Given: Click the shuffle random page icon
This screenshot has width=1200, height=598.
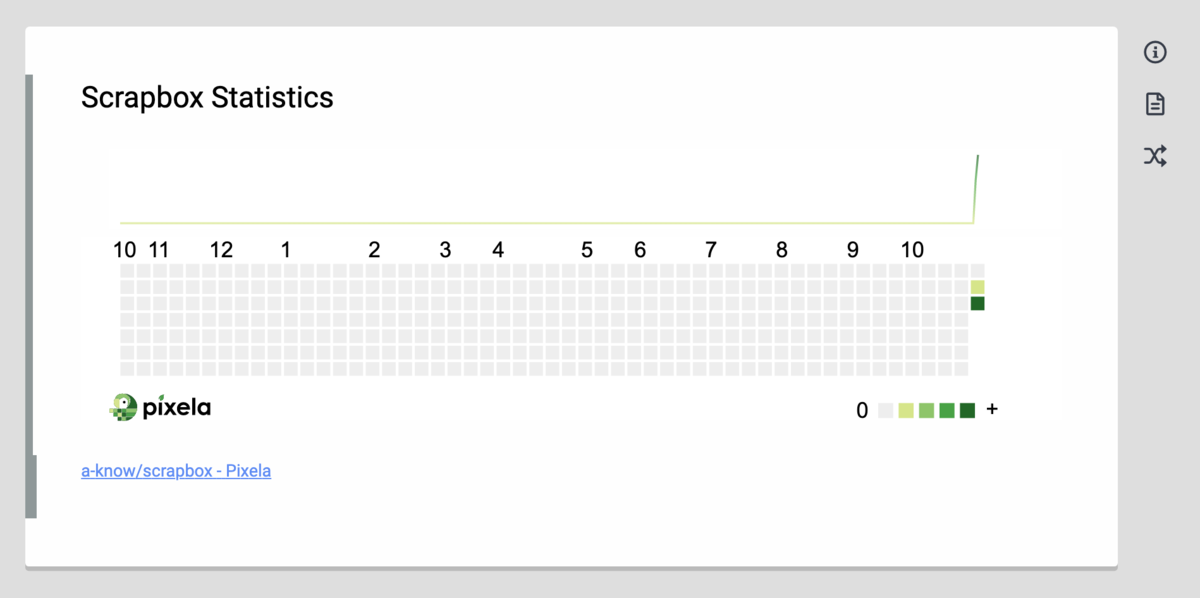Looking at the screenshot, I should click(x=1155, y=156).
